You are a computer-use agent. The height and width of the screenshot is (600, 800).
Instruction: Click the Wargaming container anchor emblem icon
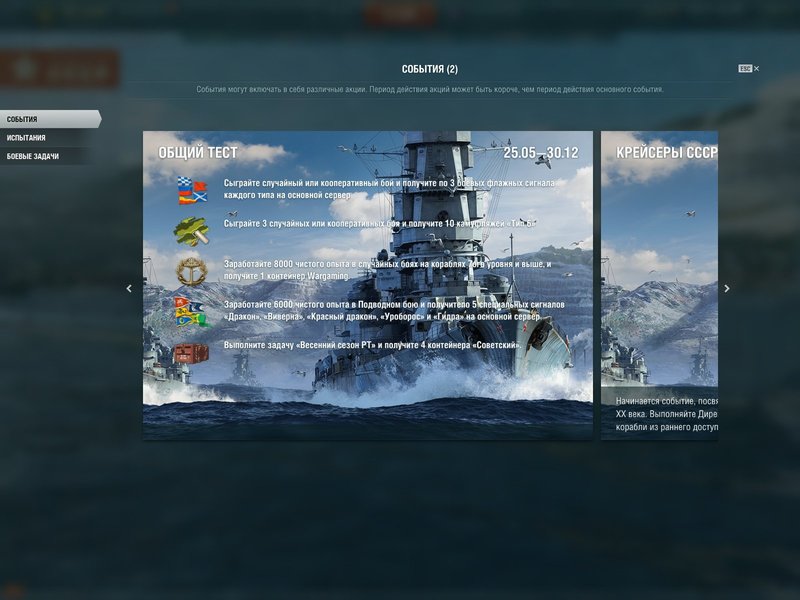click(192, 271)
